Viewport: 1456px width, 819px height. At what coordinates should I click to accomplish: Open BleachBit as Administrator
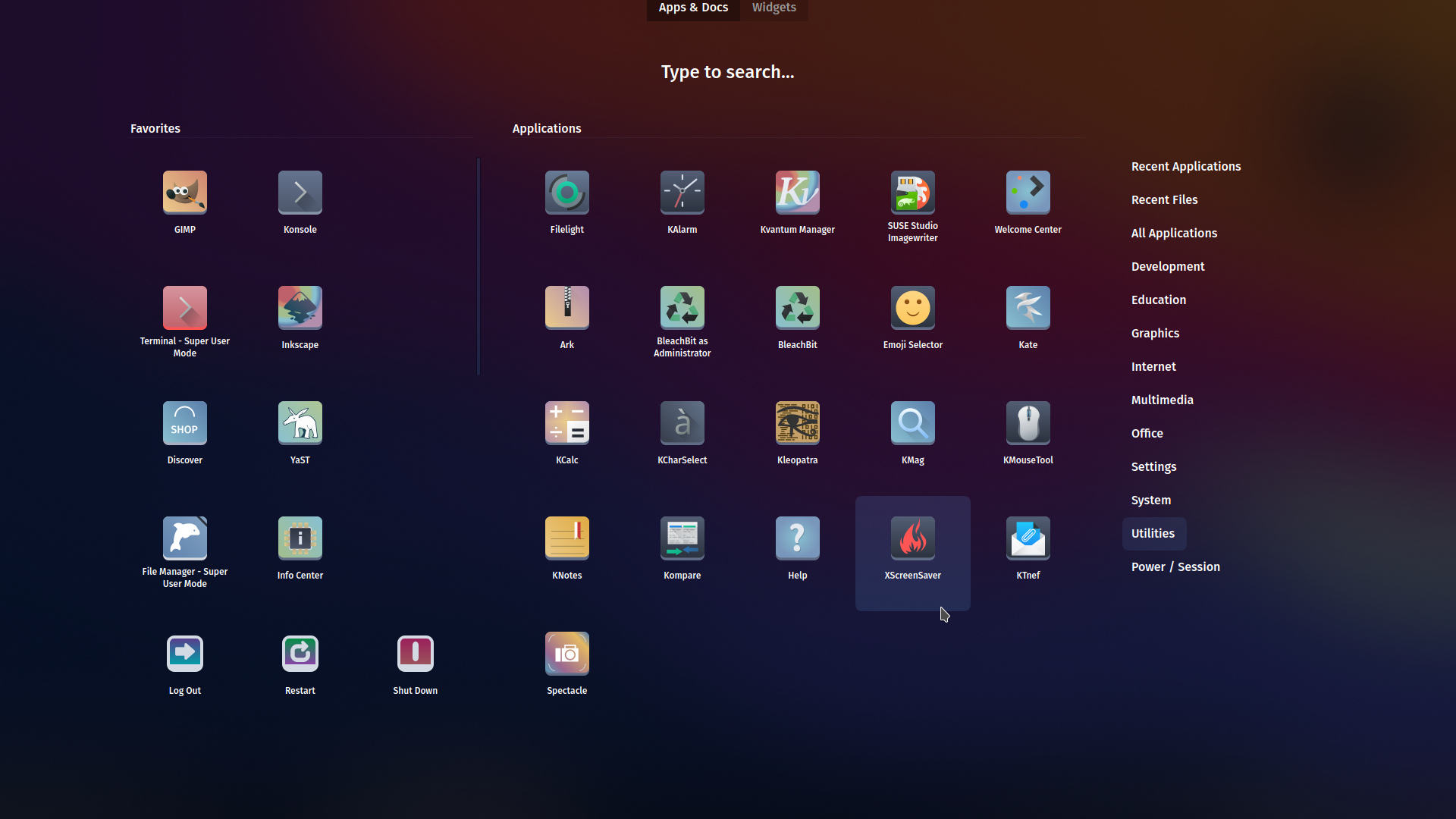(682, 309)
